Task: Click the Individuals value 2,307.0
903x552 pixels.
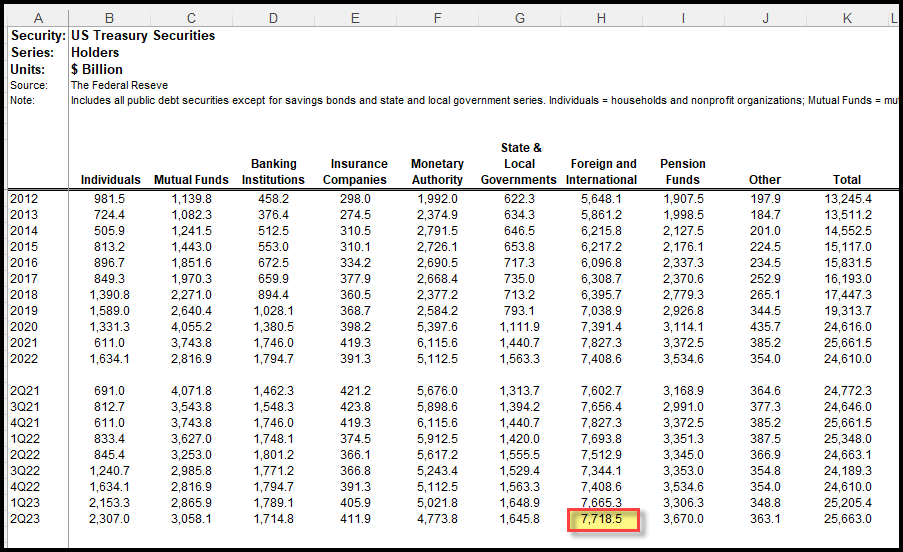Action: pyautogui.click(x=109, y=519)
